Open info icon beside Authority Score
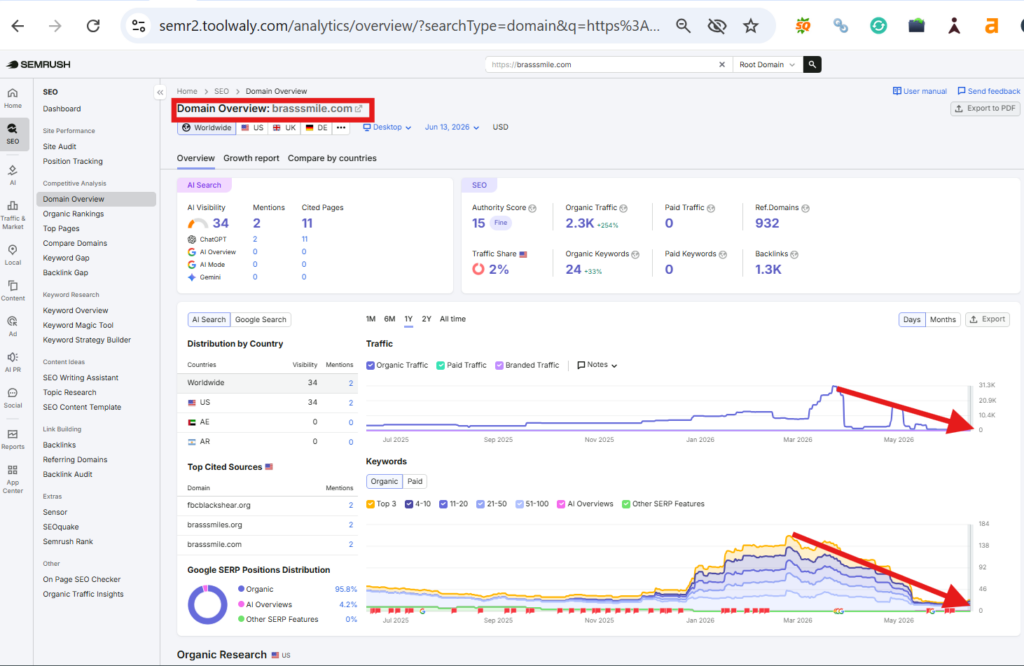Screen dimensions: 1024x666 coord(532,208)
